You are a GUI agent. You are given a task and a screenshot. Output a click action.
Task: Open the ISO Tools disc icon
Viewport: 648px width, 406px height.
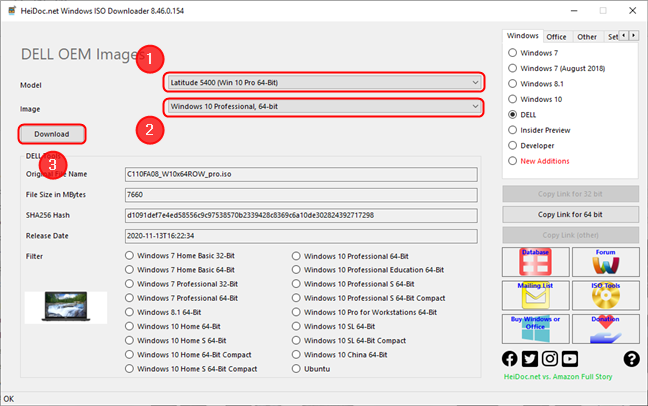click(605, 296)
